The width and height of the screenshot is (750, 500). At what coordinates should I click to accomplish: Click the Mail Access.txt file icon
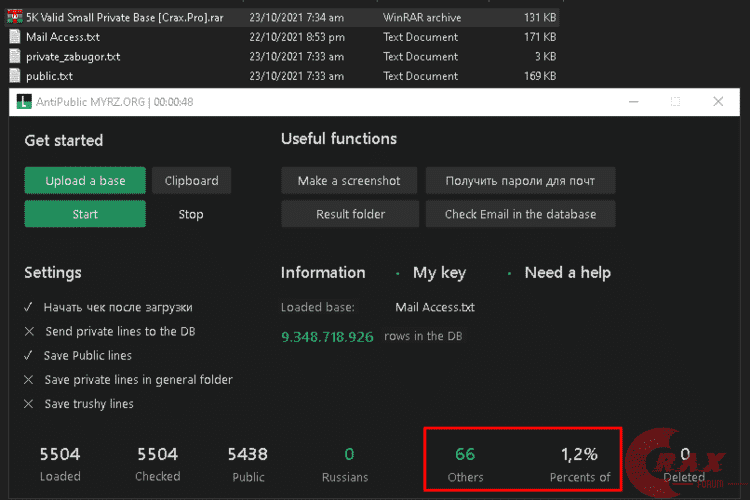15,37
